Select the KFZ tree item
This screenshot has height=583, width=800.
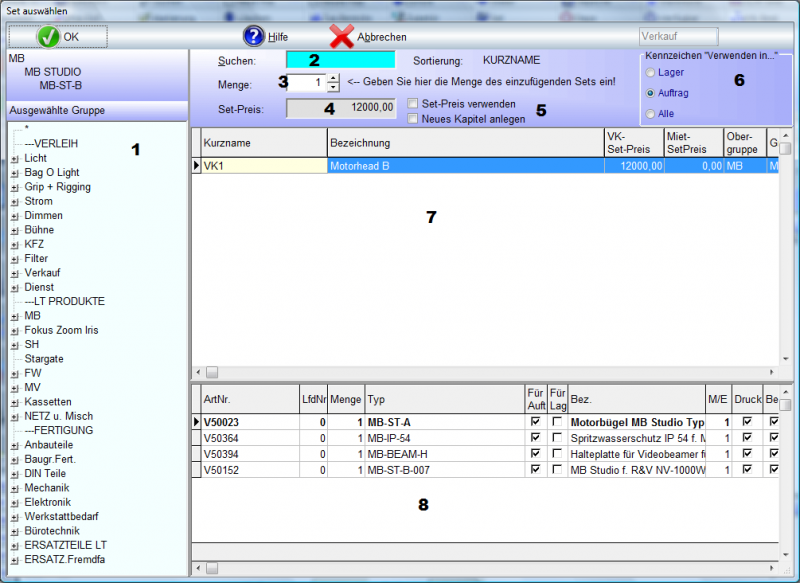coord(34,244)
